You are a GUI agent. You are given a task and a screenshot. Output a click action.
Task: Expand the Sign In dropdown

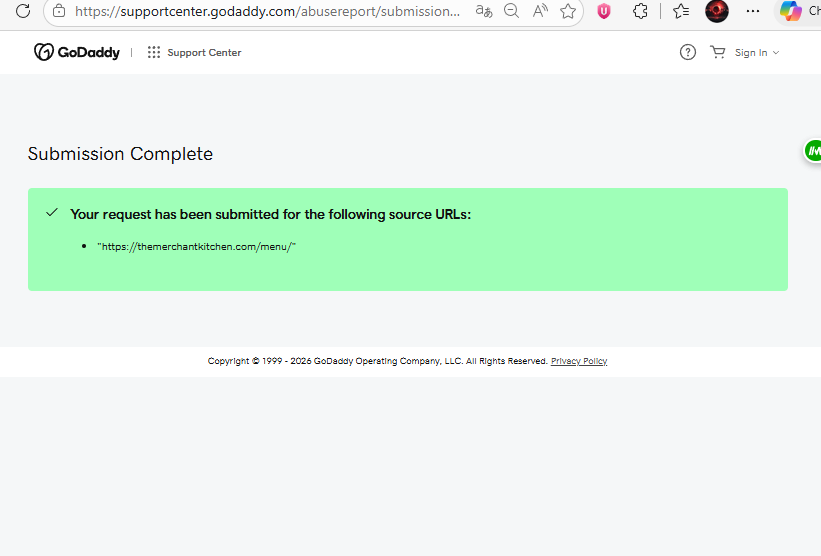(757, 52)
